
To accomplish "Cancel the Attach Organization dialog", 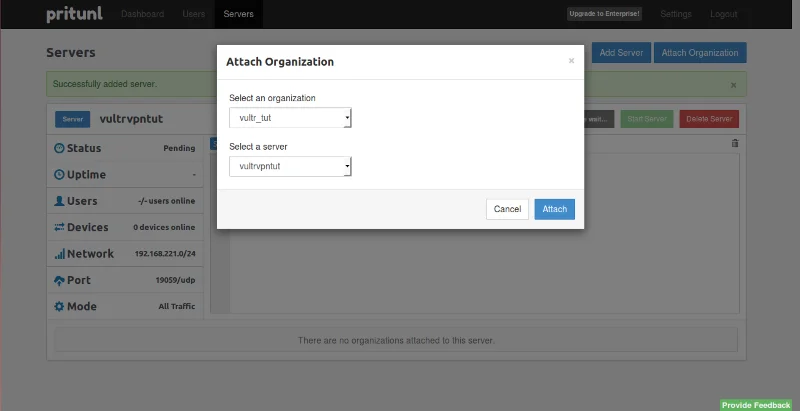I will pyautogui.click(x=507, y=209).
